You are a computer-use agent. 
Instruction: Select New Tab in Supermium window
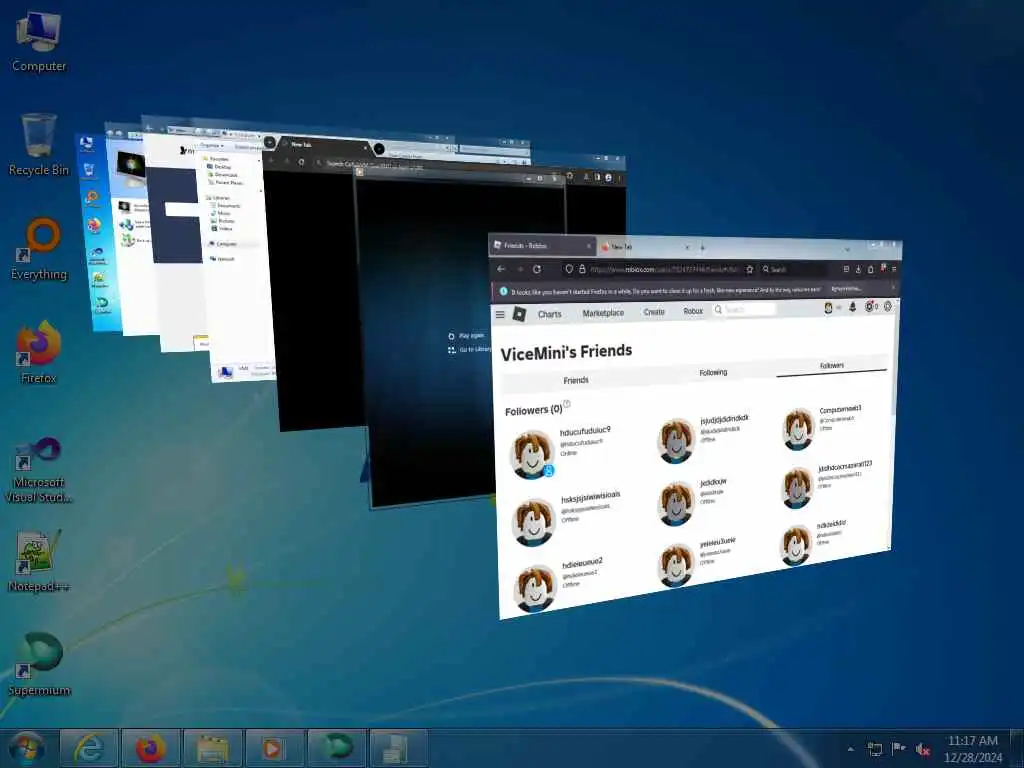[x=323, y=145]
